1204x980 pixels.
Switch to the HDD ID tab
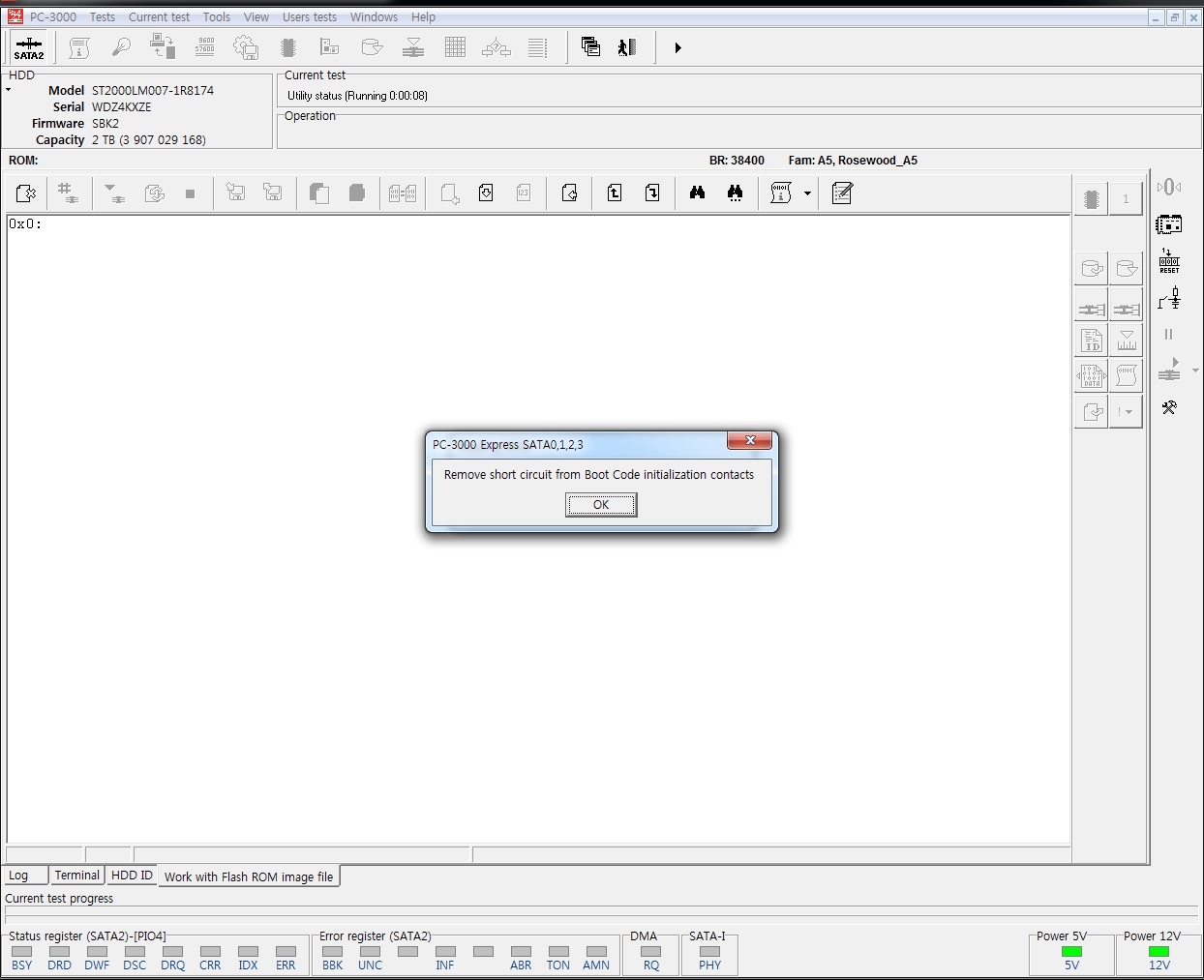pyautogui.click(x=132, y=875)
